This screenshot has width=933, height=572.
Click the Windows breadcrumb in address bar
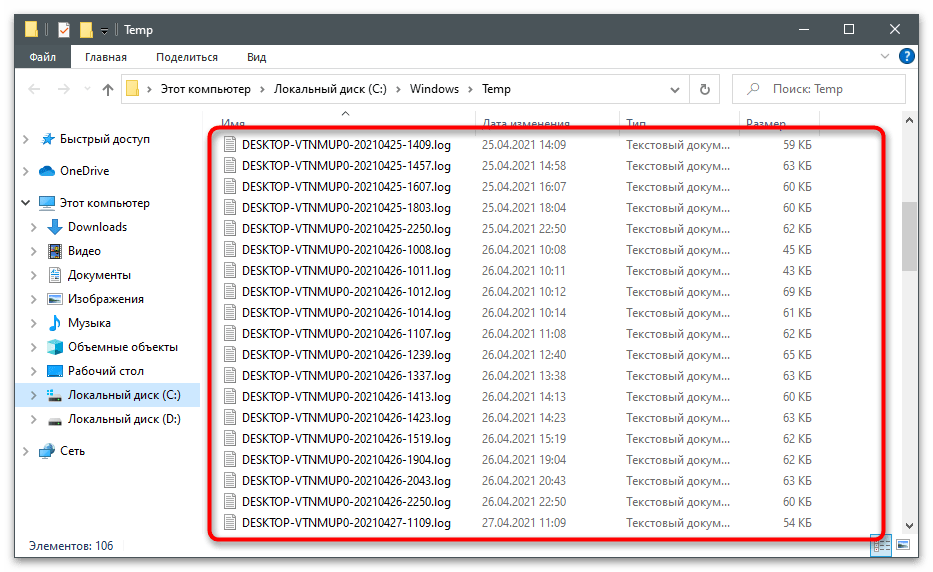tap(434, 89)
